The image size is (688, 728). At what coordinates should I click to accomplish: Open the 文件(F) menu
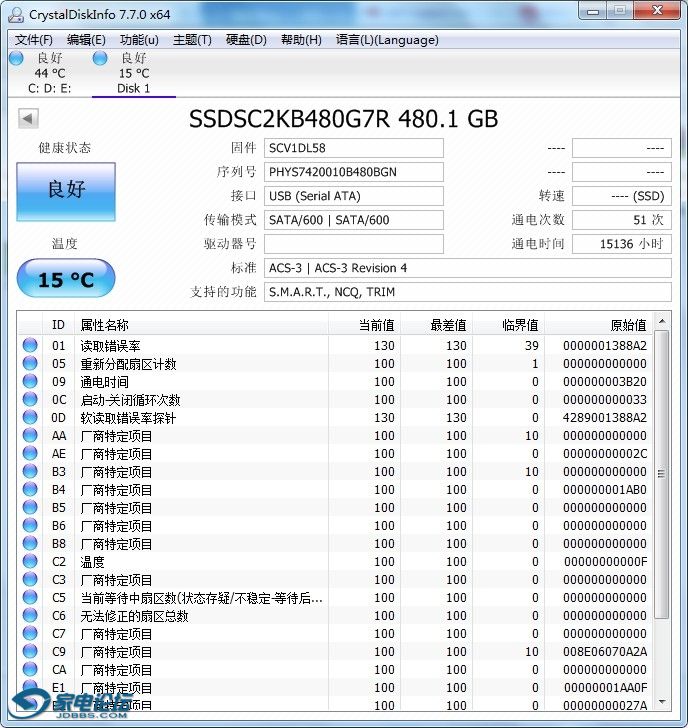pyautogui.click(x=33, y=40)
